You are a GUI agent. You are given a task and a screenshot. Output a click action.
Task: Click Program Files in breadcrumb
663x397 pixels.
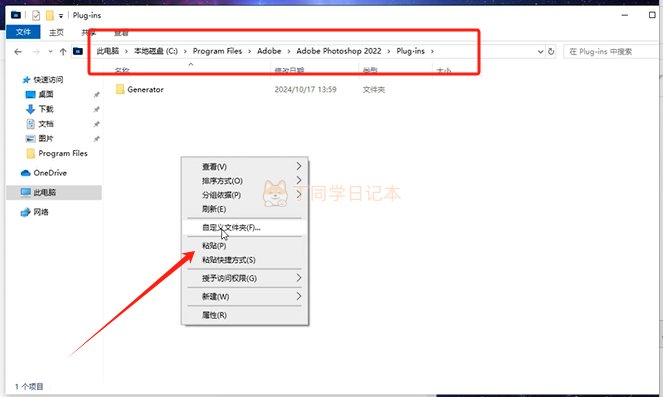tap(217, 51)
